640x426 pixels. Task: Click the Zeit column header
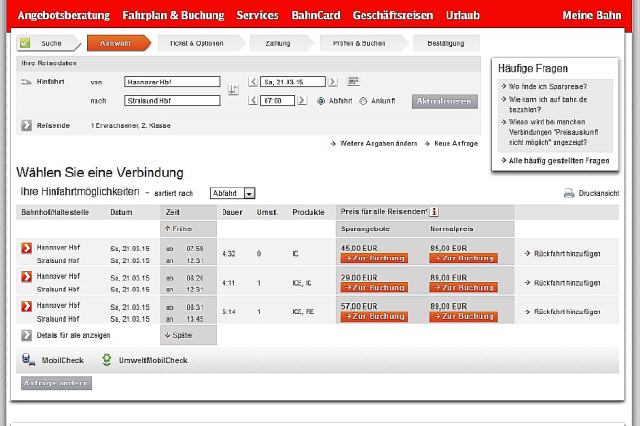173,213
